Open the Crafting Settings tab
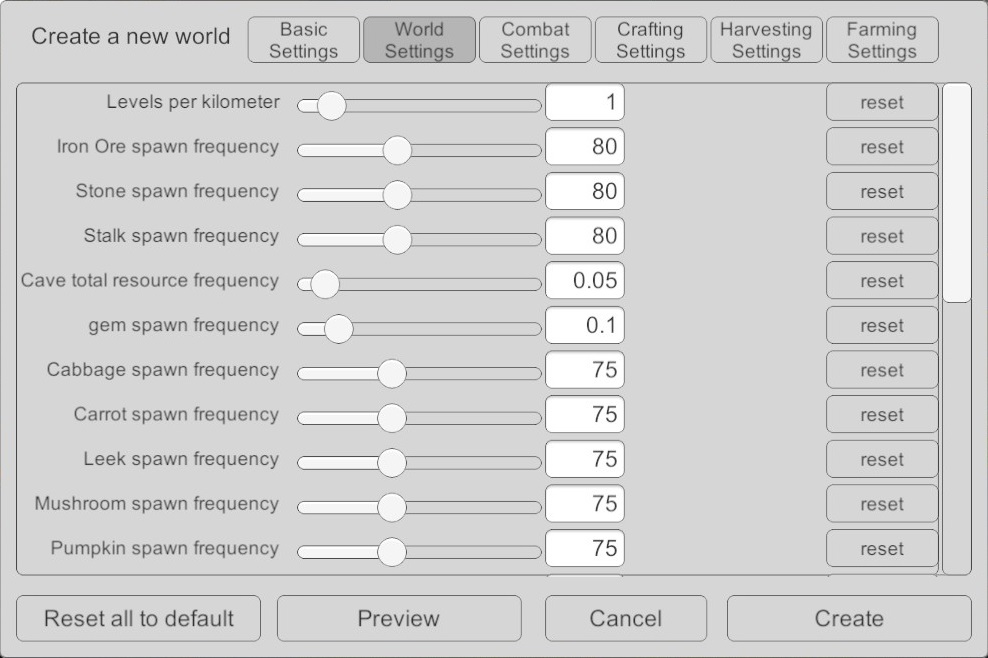 (650, 40)
